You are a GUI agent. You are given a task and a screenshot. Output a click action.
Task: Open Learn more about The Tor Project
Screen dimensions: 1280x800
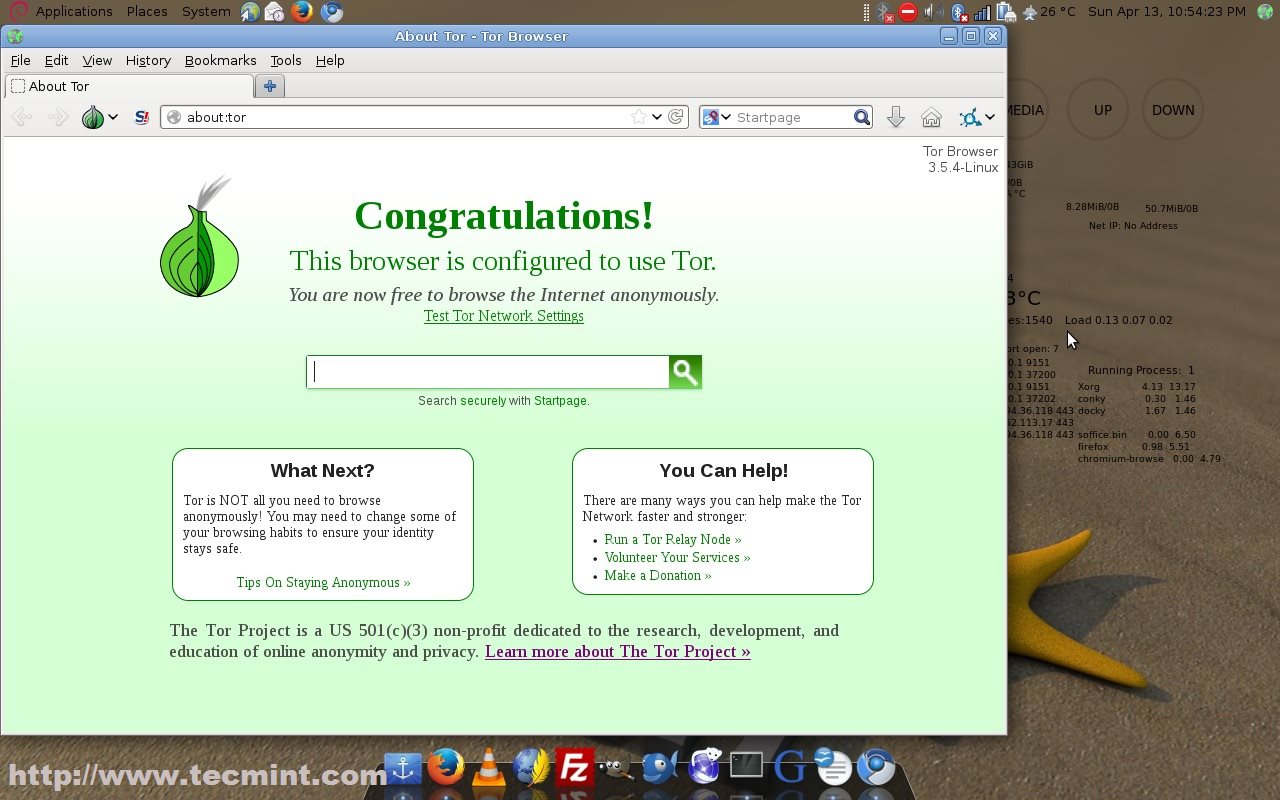618,652
